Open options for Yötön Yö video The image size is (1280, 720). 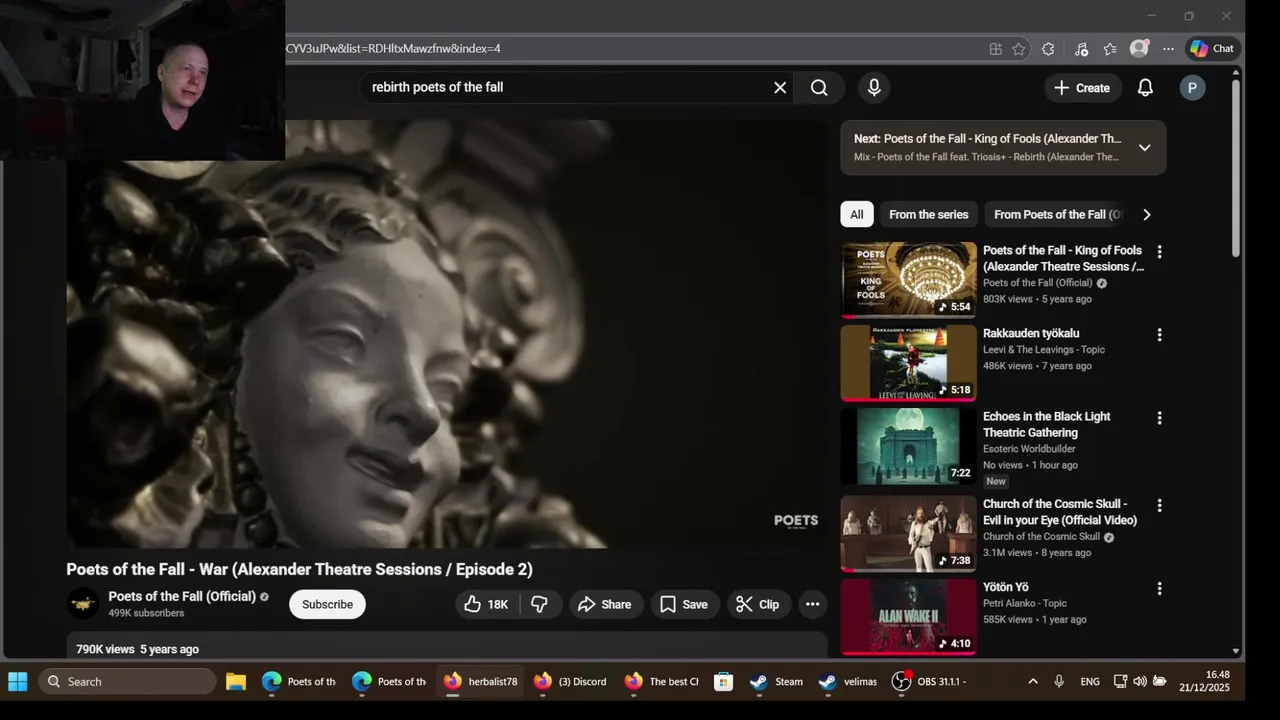point(1159,589)
